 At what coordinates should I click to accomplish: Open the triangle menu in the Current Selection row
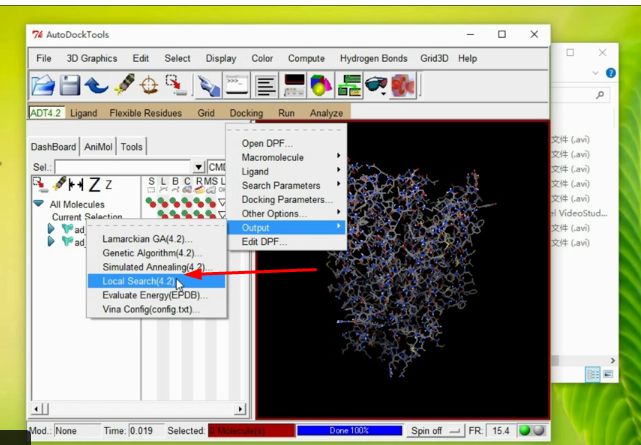[x=221, y=214]
